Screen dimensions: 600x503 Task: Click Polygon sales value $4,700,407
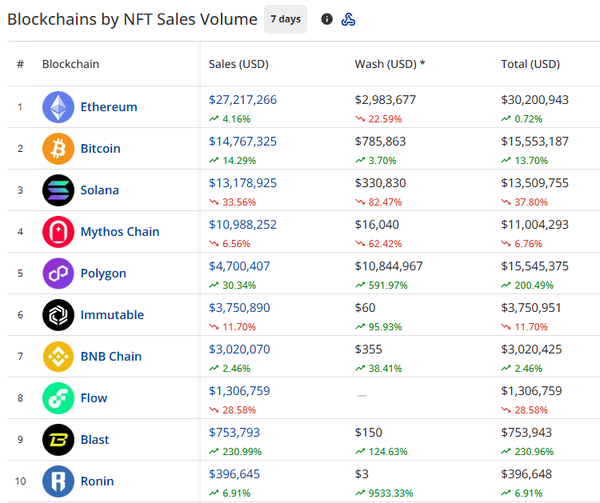(239, 266)
